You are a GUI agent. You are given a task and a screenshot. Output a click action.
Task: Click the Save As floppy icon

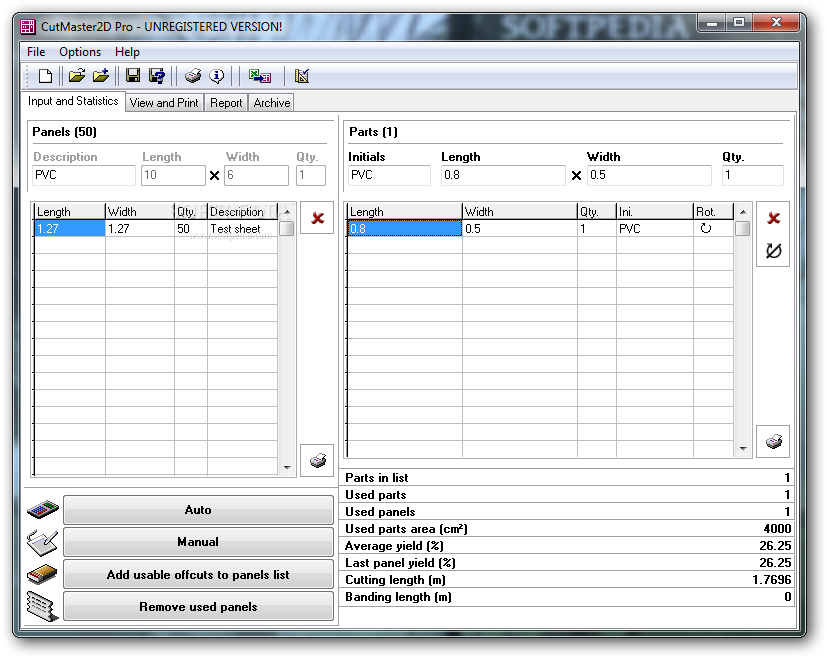(157, 76)
